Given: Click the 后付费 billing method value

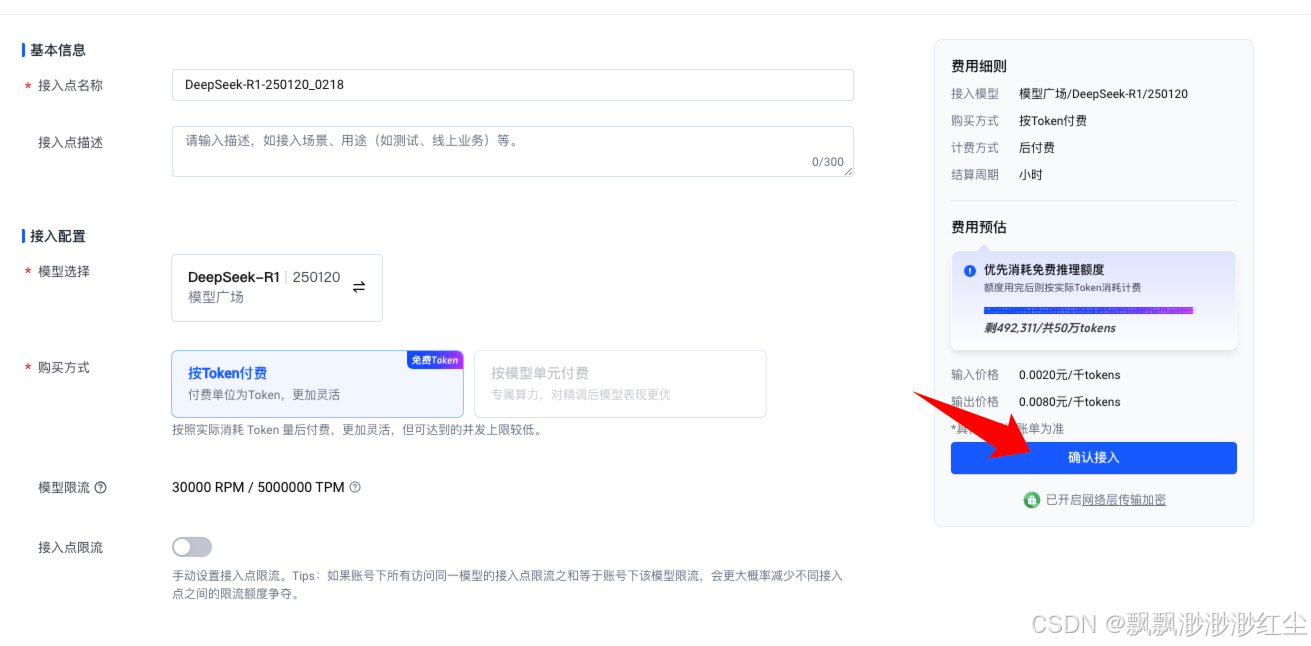Looking at the screenshot, I should [x=1037, y=148].
